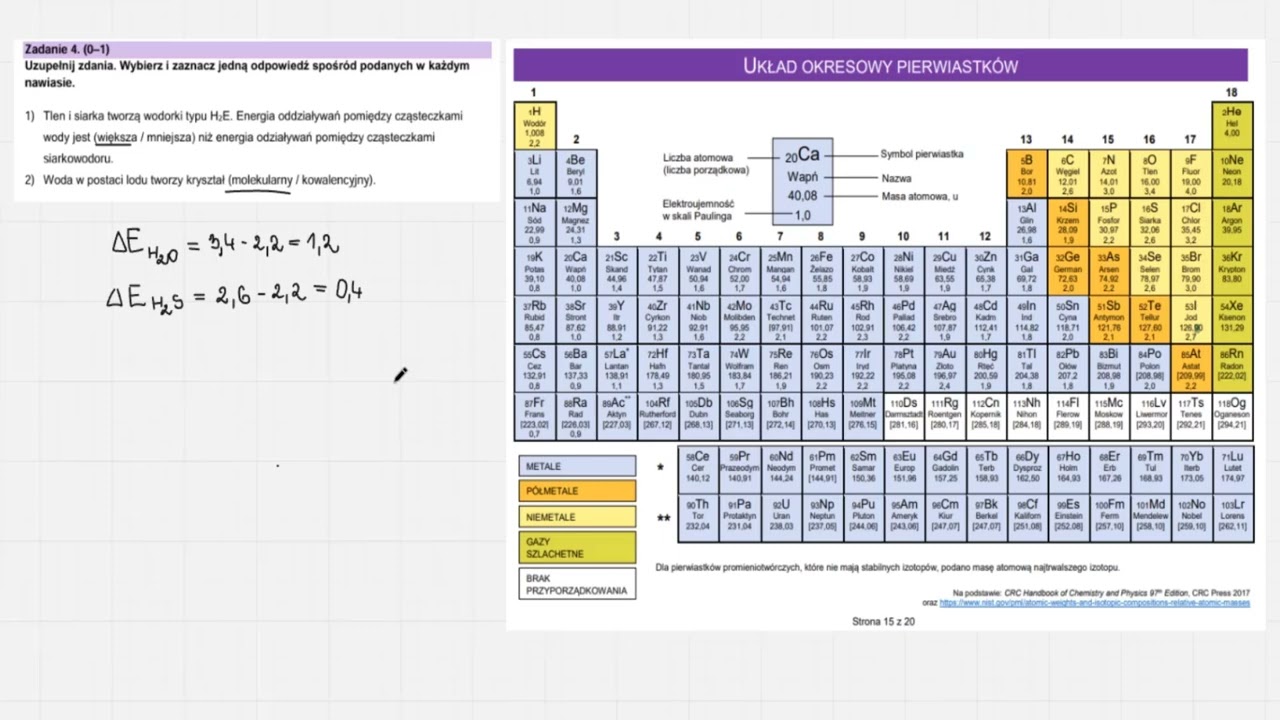Click the group 13 column header number

pyautogui.click(x=1027, y=140)
